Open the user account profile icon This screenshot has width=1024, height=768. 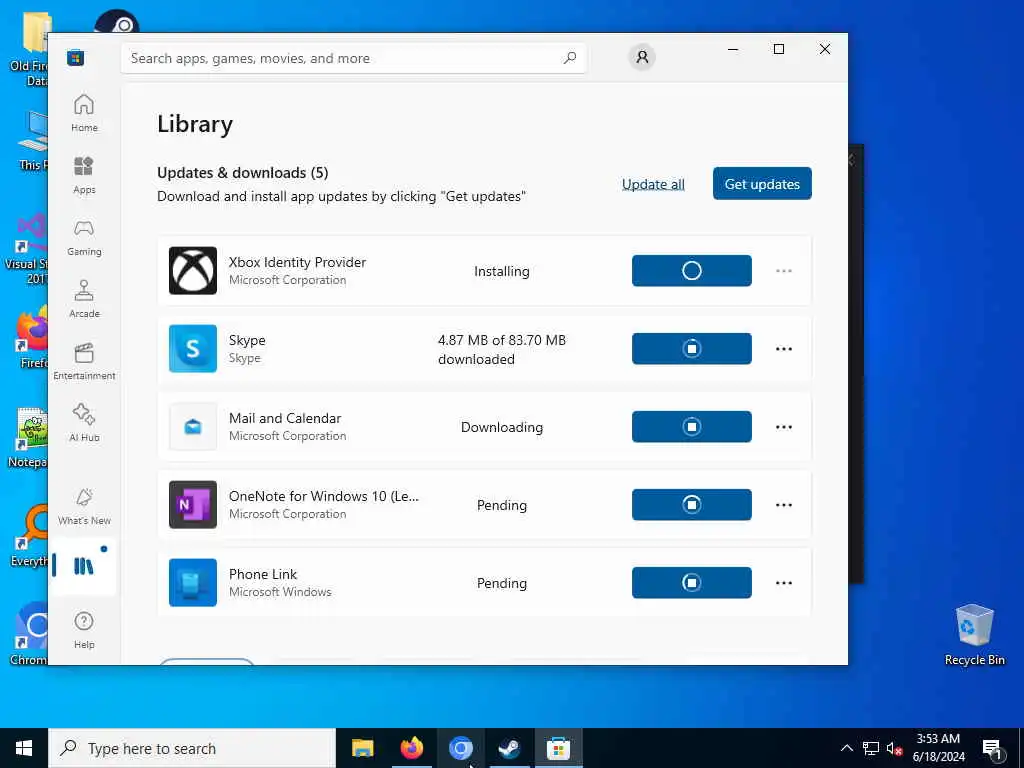click(642, 57)
